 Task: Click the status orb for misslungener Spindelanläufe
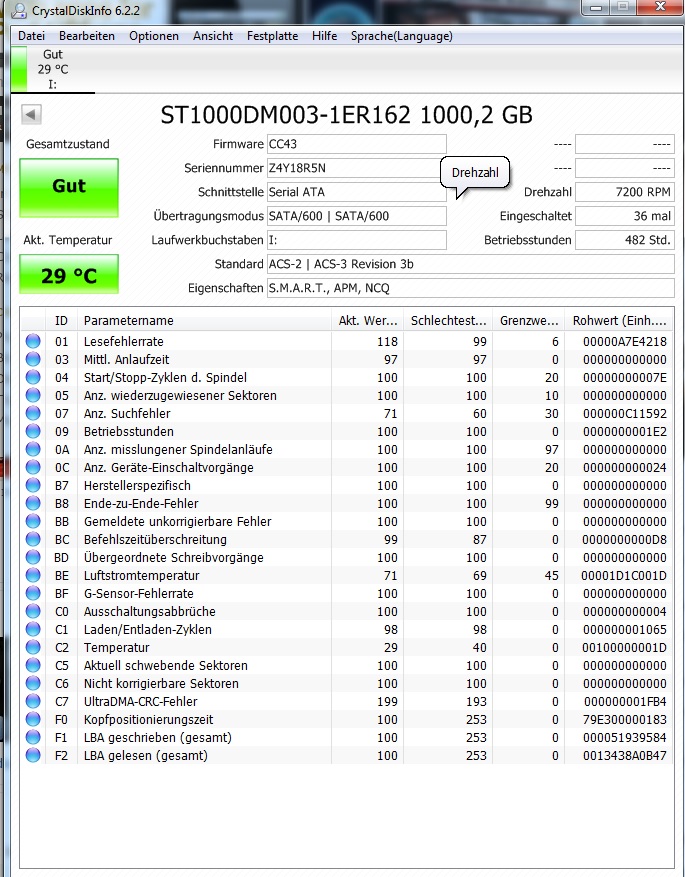tap(33, 449)
